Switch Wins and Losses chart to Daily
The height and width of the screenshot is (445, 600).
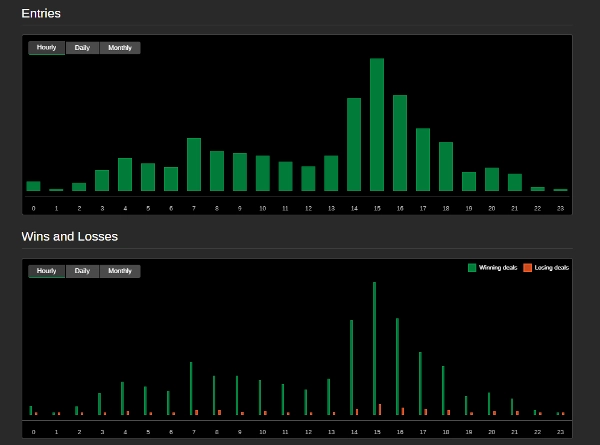pyautogui.click(x=82, y=271)
